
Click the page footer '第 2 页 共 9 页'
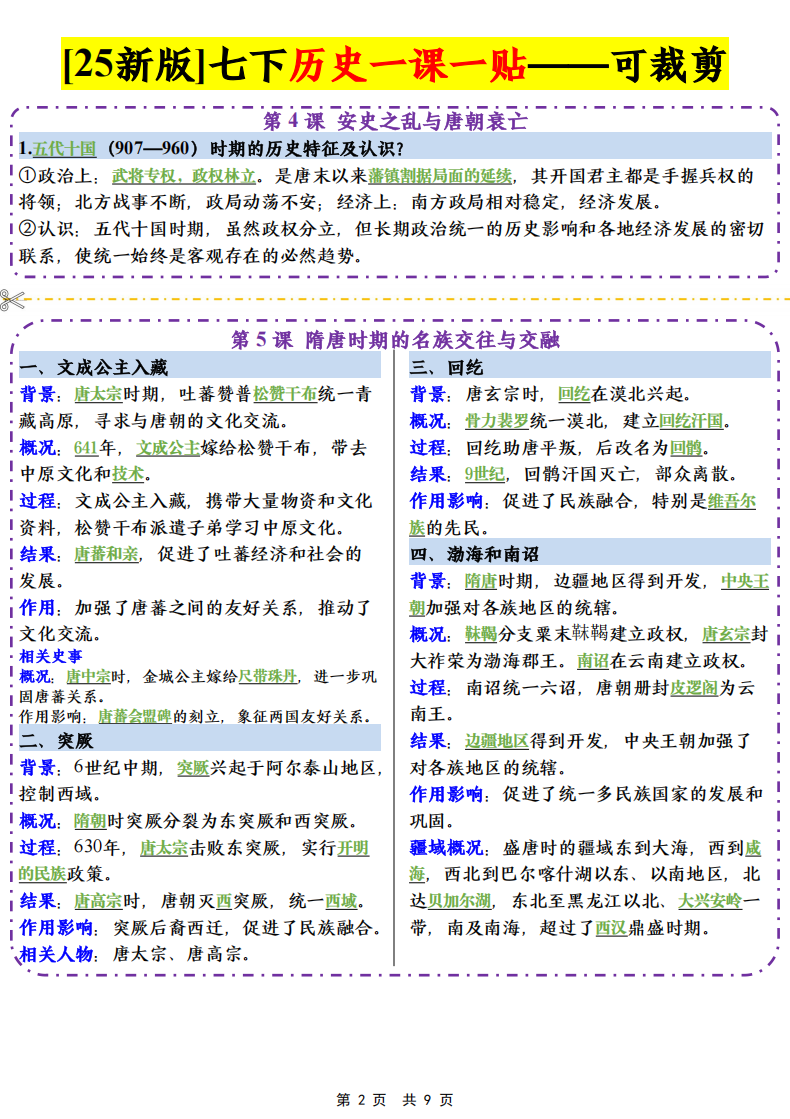395,1100
